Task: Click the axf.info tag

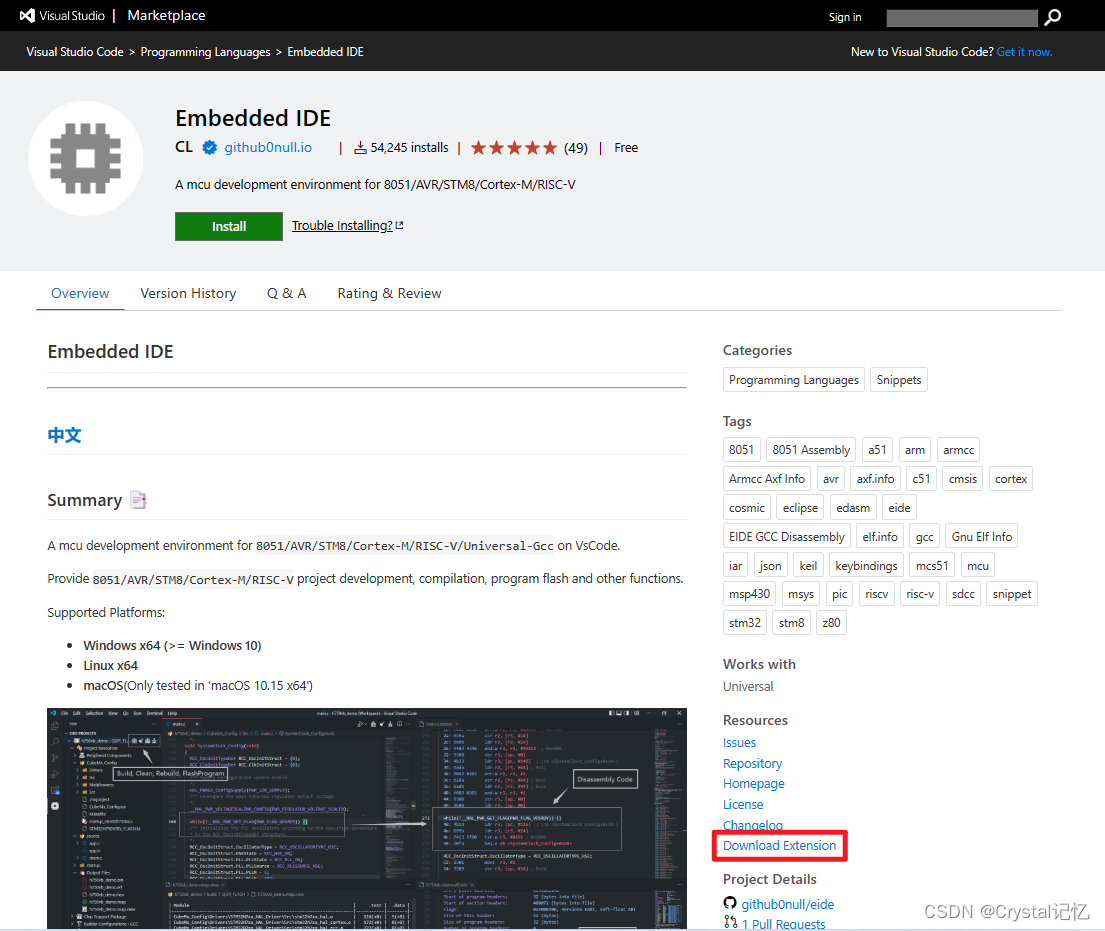Action: click(875, 479)
